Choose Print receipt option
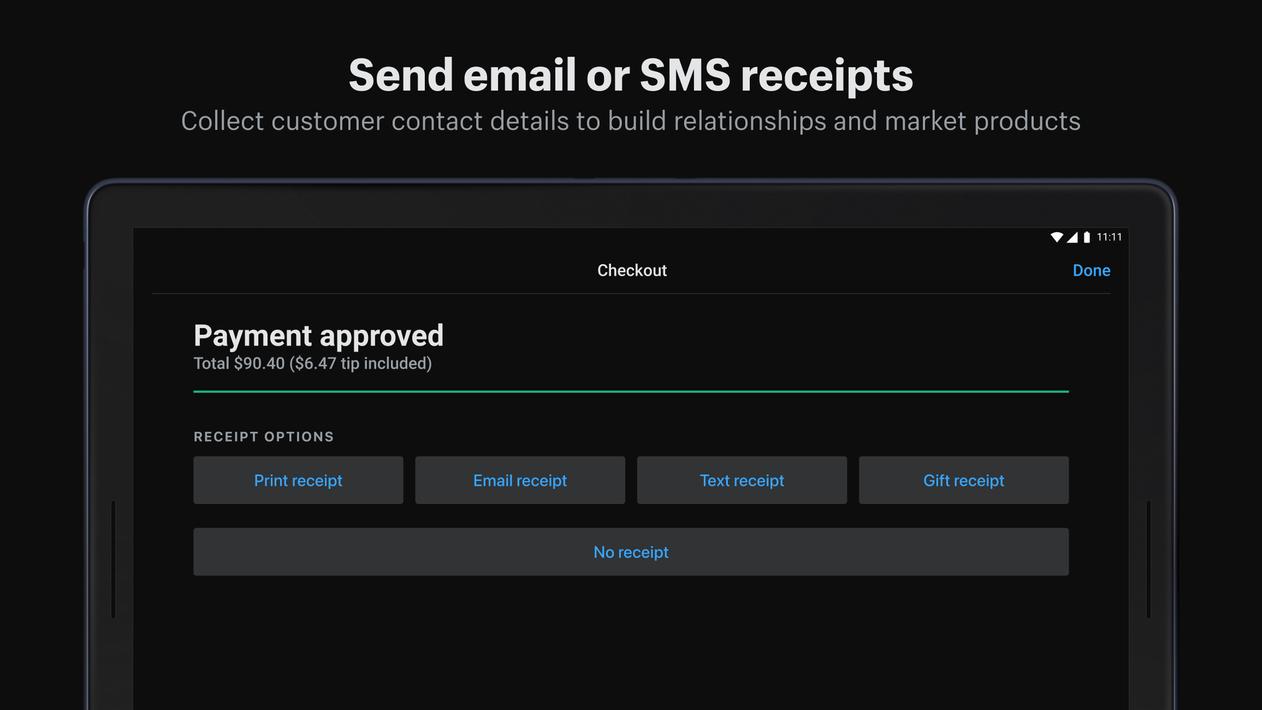 tap(298, 480)
